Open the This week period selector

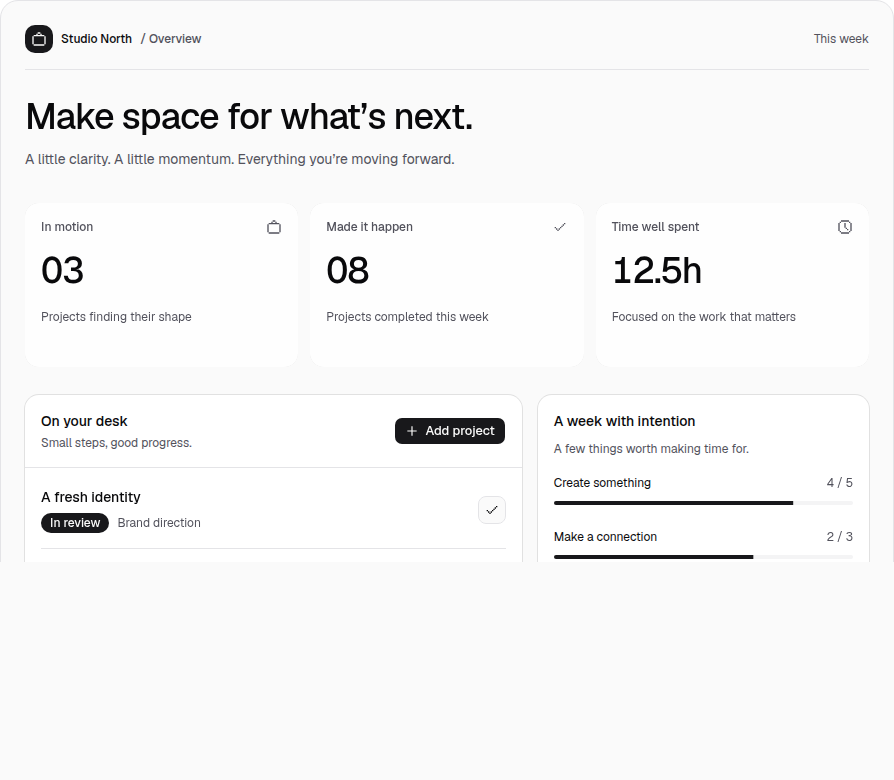point(841,39)
